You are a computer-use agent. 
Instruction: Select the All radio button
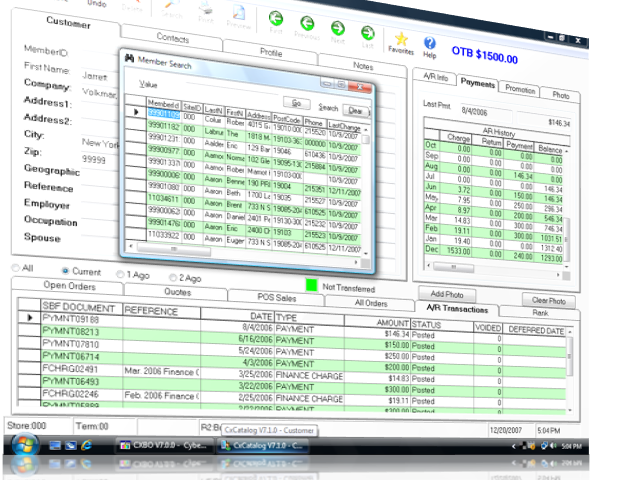coord(16,268)
